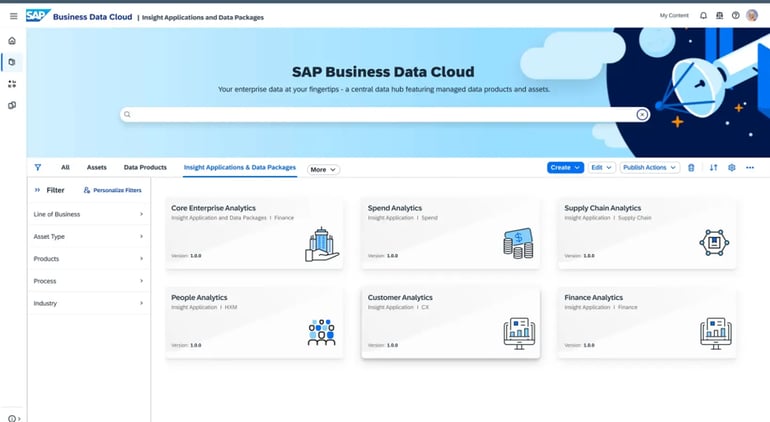Open the Edit dropdown
Image resolution: width=770 pixels, height=422 pixels.
[x=601, y=168]
